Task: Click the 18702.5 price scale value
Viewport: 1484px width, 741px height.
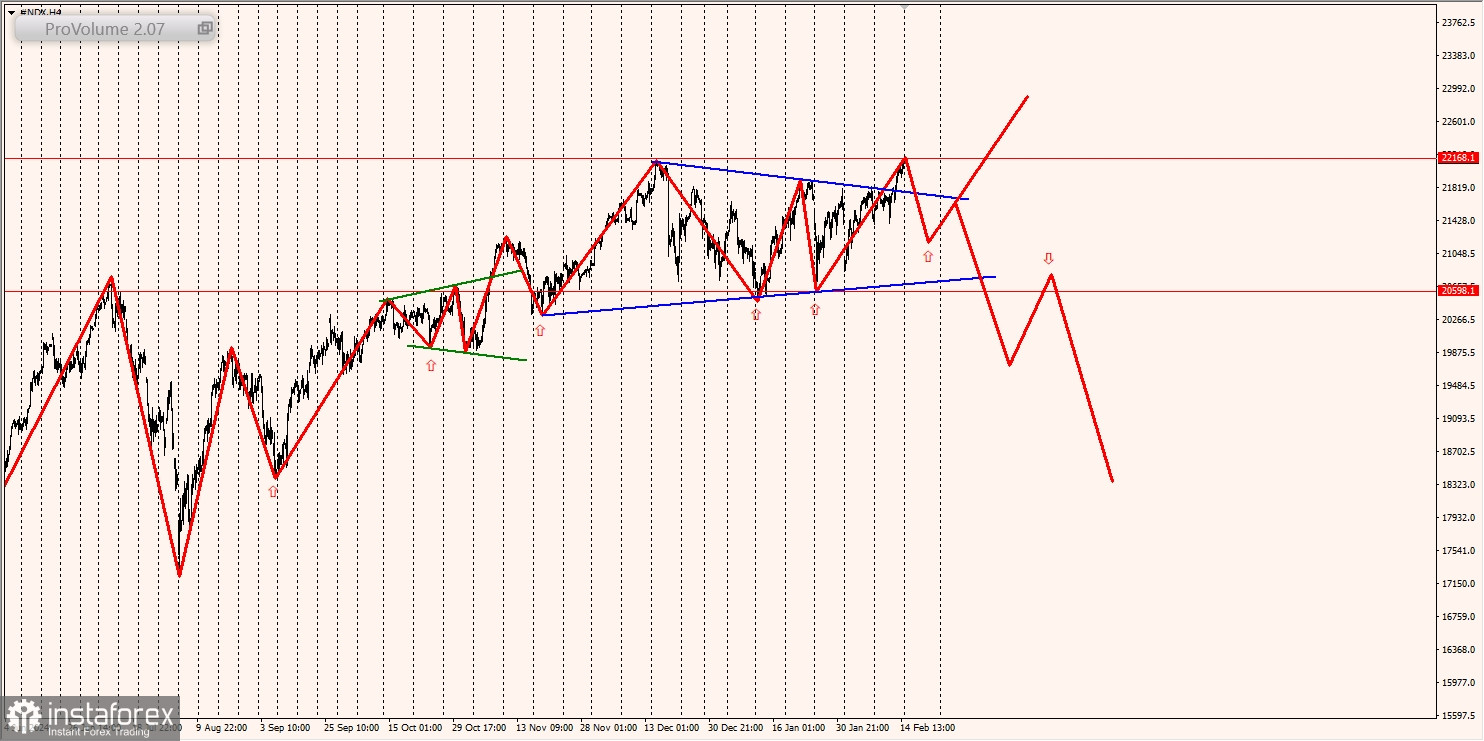Action: [x=1460, y=452]
